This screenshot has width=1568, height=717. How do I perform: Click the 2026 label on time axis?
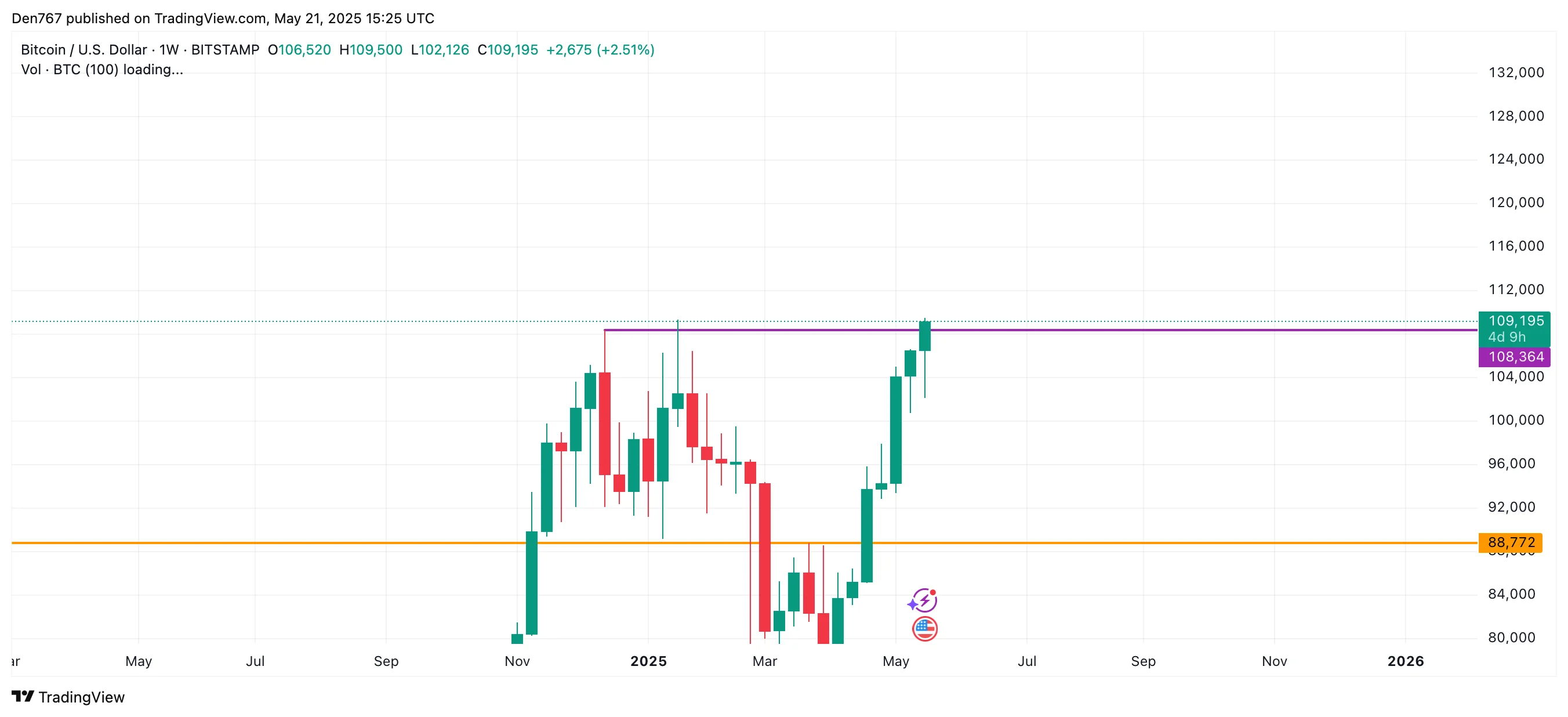[1405, 661]
